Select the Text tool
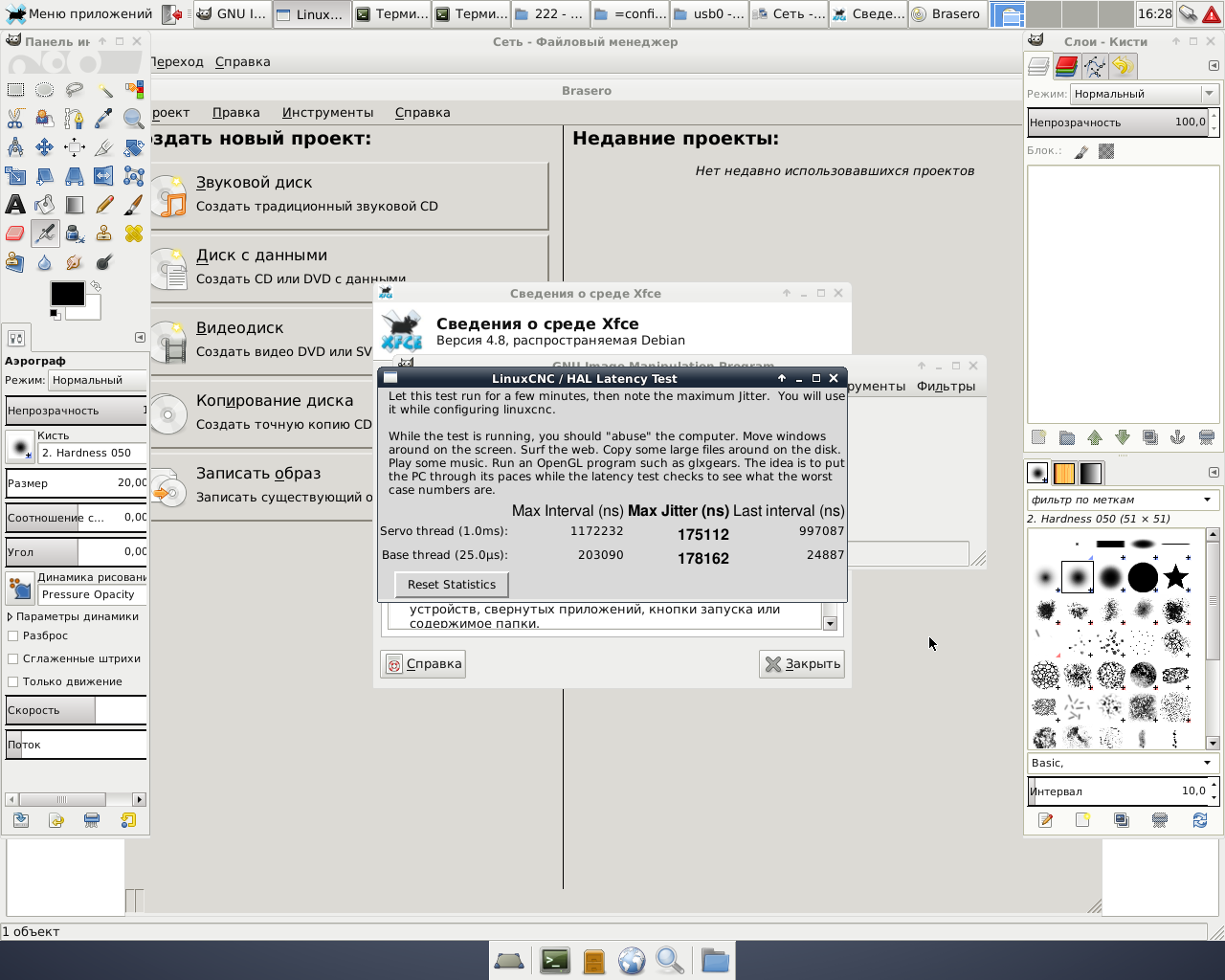Viewport: 1225px width, 980px height. (x=15, y=205)
